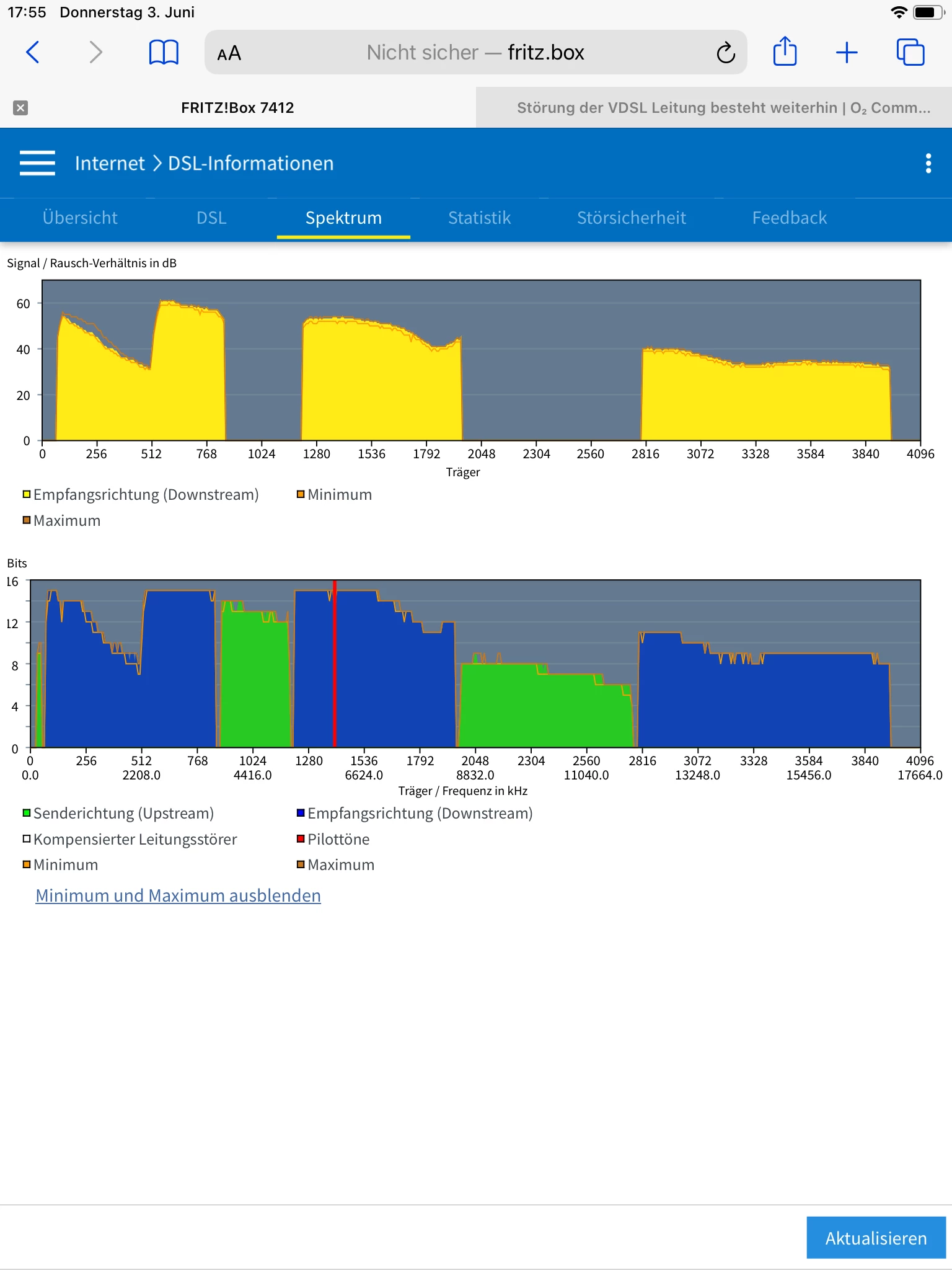Click the white Kompensierter Leitungsstörer swatch
The image size is (952, 1270).
point(27,839)
